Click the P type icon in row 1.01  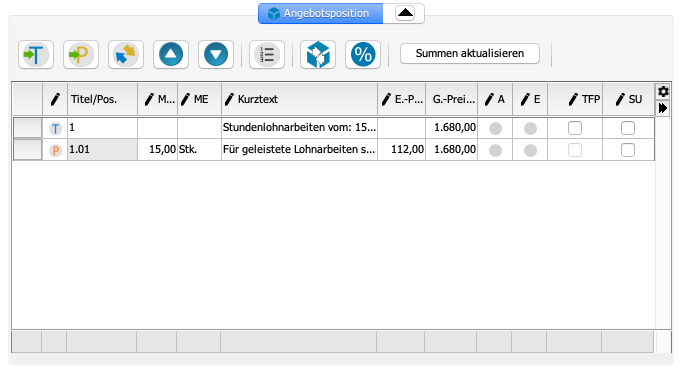(55, 150)
